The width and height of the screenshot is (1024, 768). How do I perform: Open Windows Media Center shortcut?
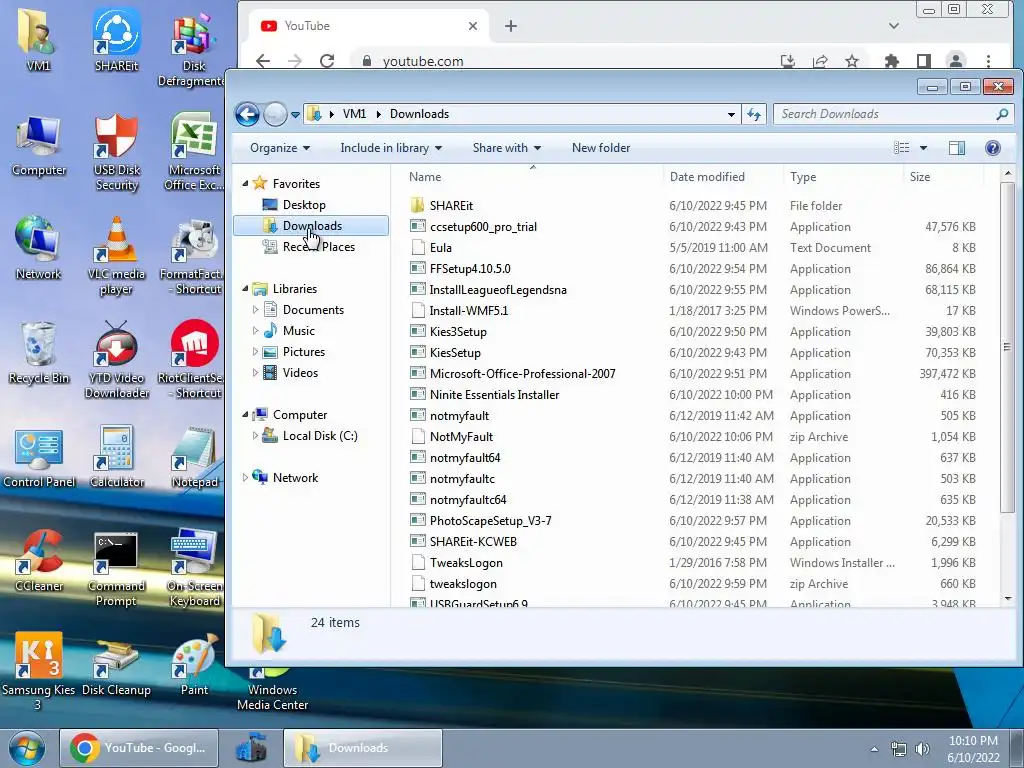point(272,690)
